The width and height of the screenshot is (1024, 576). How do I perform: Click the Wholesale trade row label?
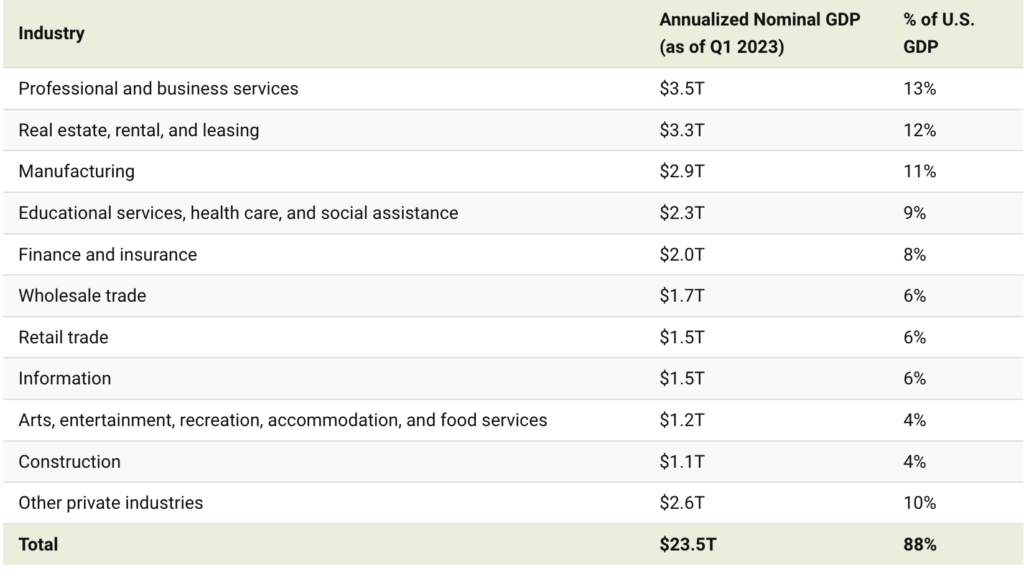(82, 296)
